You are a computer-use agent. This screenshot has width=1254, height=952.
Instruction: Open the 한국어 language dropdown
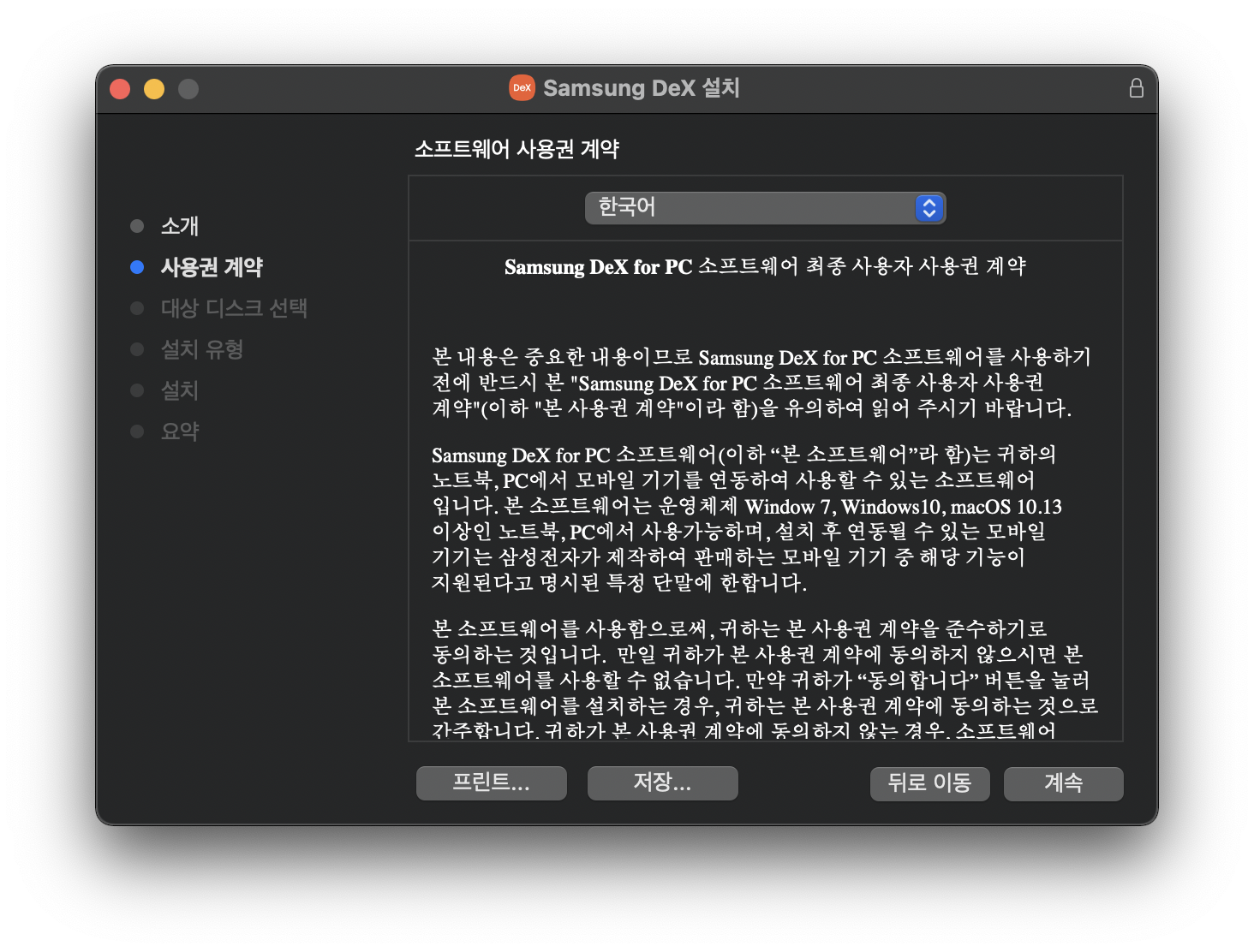click(765, 208)
